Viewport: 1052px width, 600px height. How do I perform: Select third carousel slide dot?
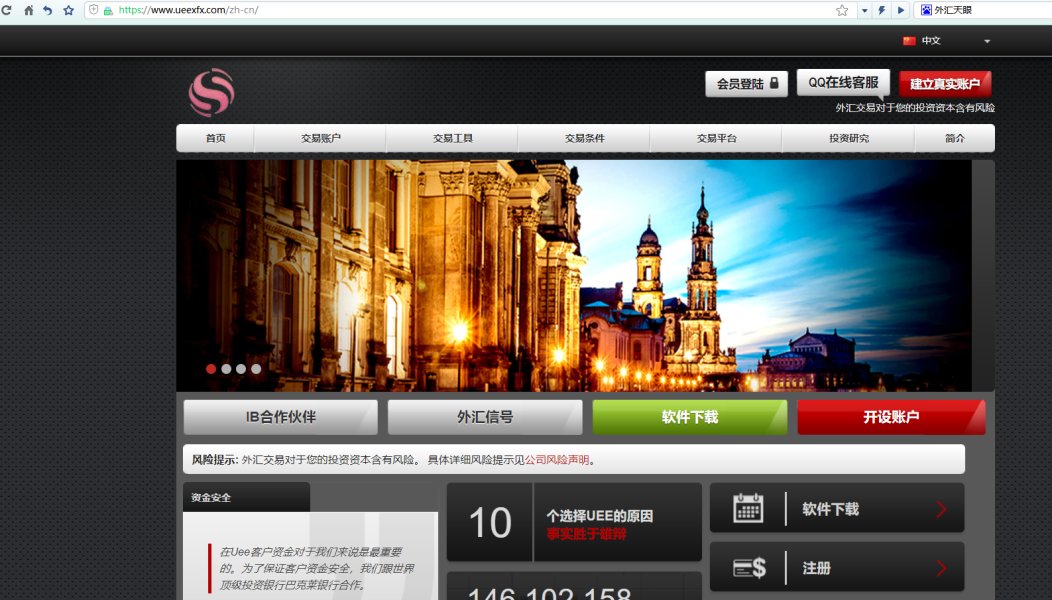(x=241, y=369)
